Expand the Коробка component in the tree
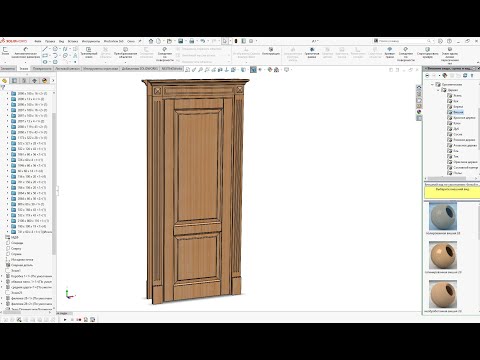This screenshot has height=360, width=480. coord(2,276)
